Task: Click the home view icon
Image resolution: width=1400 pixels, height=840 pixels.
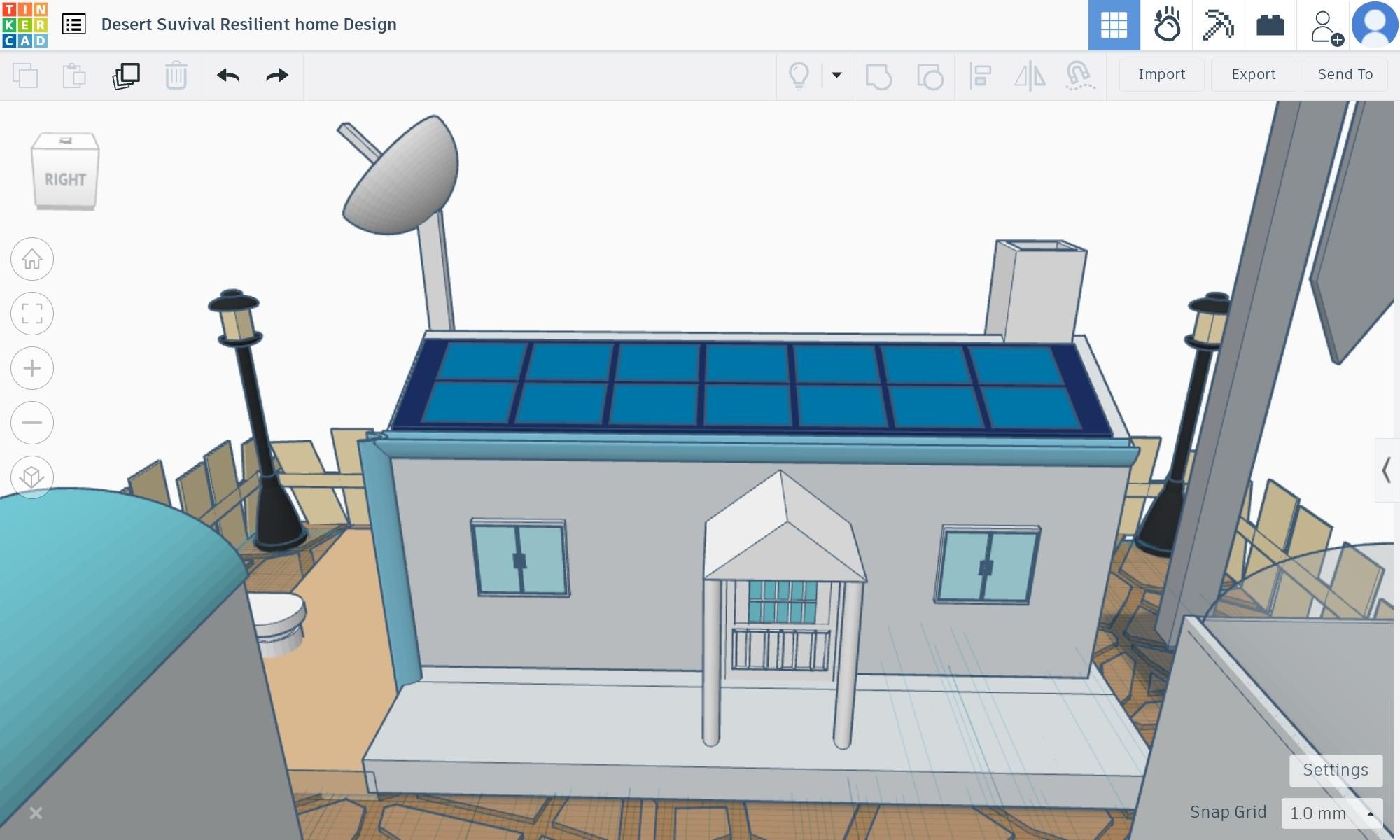Action: (31, 259)
